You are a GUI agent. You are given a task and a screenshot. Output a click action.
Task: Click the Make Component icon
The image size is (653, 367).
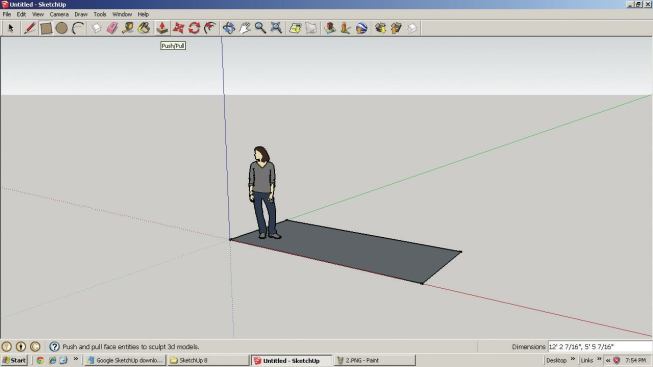point(97,28)
